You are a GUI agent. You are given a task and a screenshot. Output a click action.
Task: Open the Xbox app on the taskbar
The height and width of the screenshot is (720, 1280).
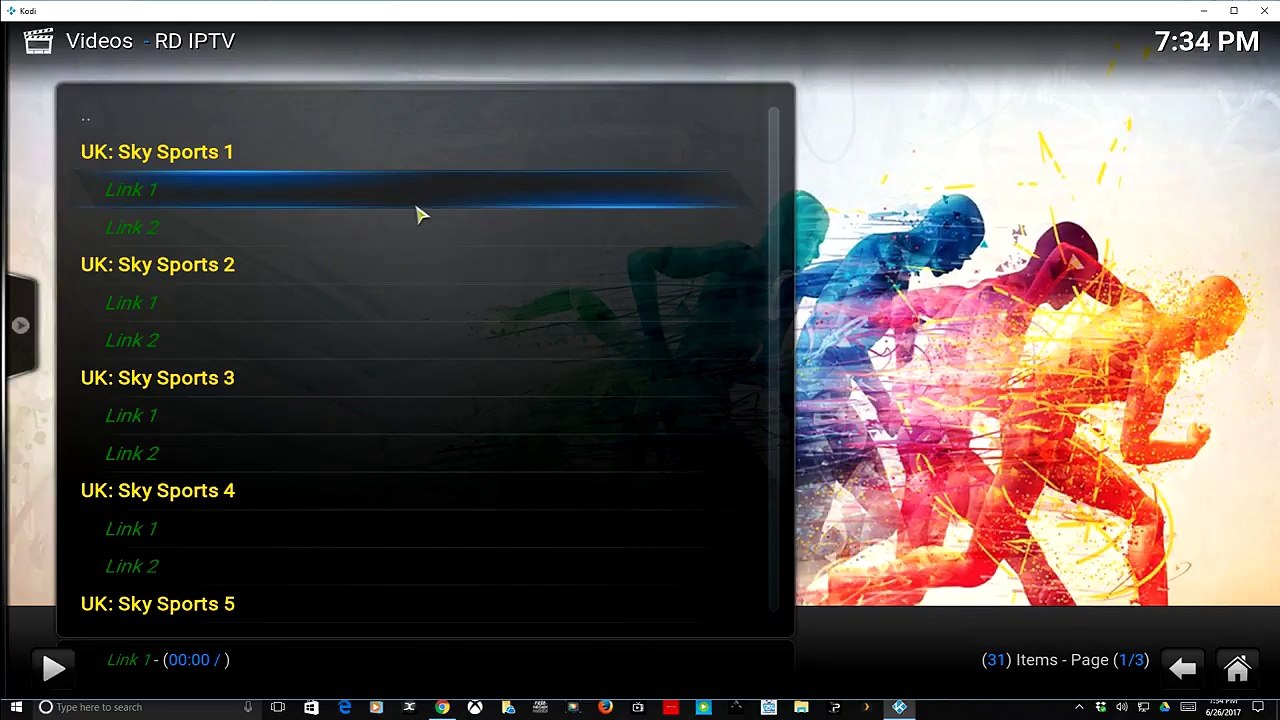[475, 707]
